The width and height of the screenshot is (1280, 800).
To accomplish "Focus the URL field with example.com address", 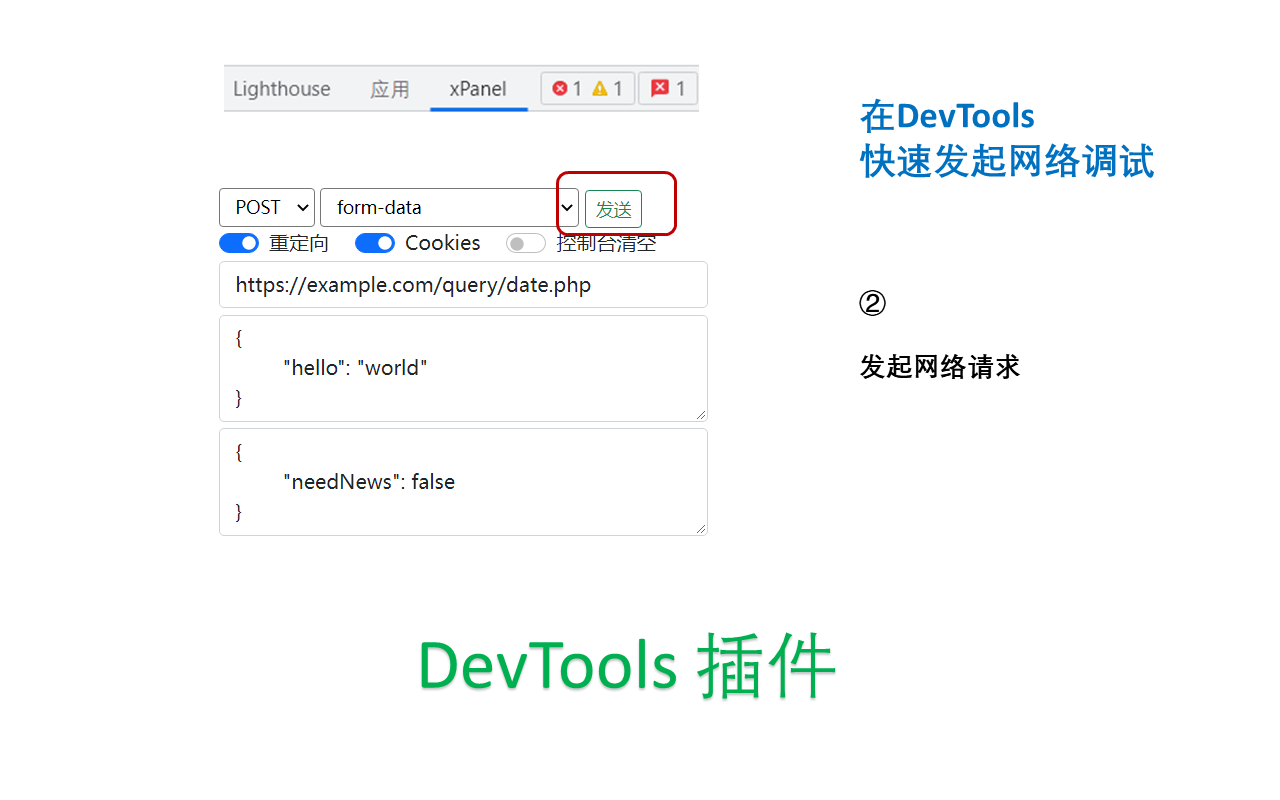I will coord(463,285).
